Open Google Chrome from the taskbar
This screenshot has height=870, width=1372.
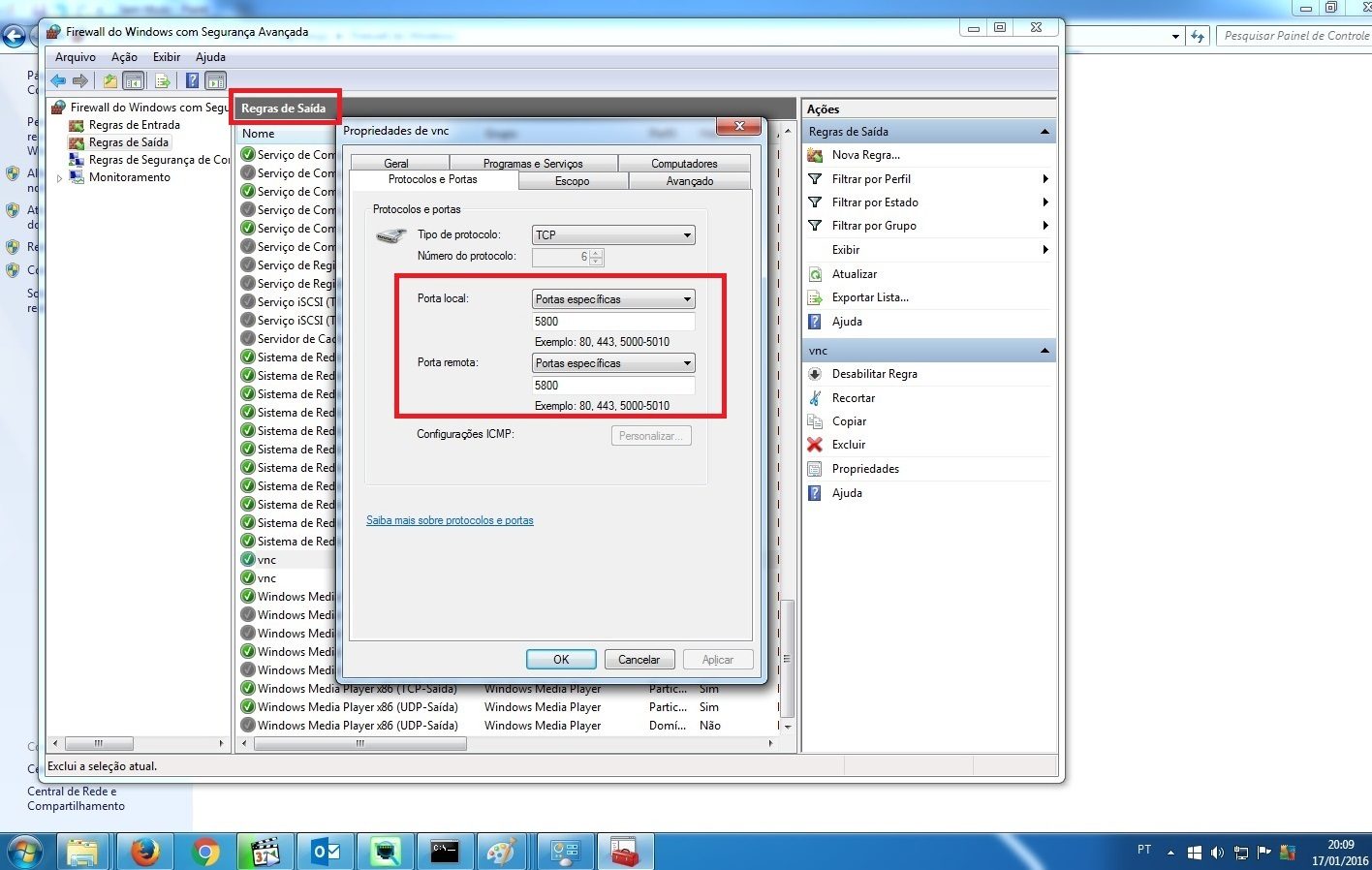(205, 852)
